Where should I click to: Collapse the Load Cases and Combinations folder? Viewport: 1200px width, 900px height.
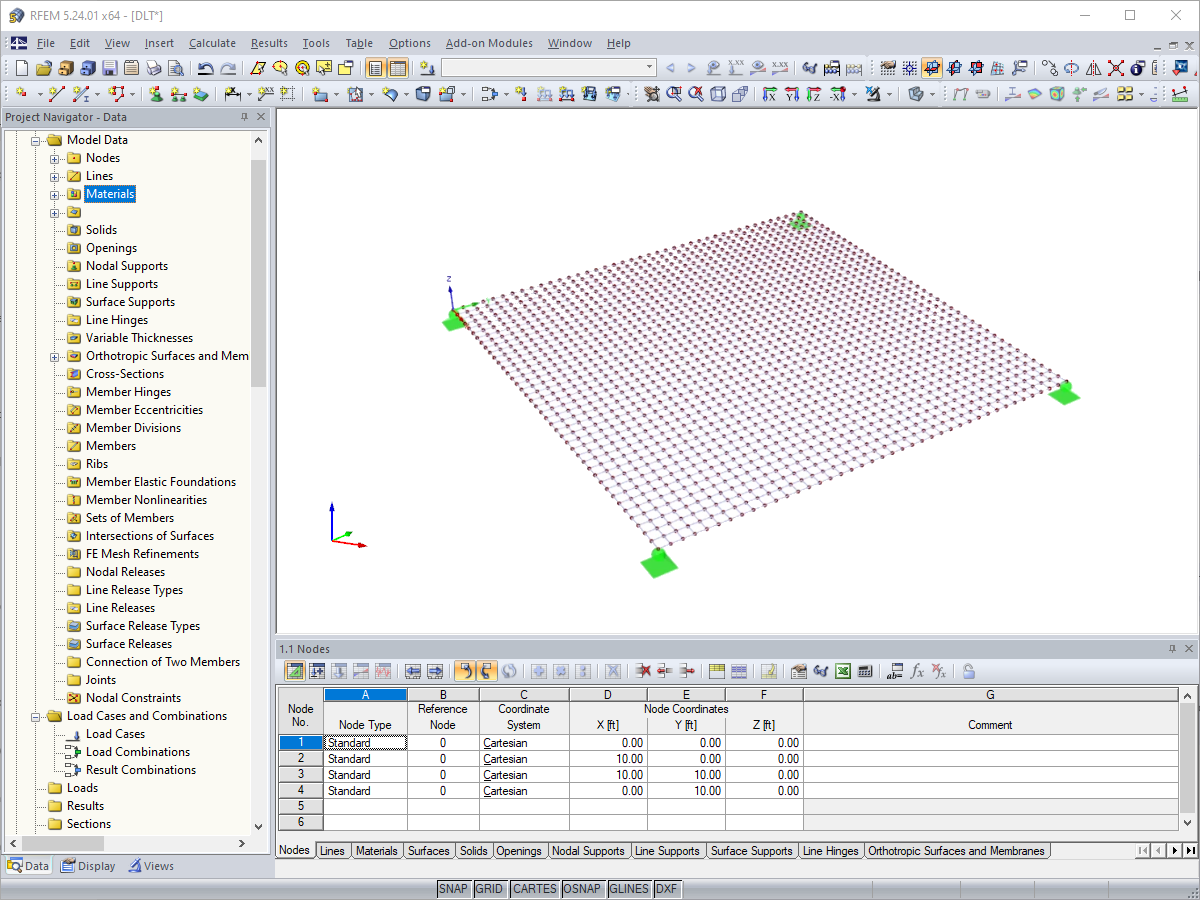coord(37,716)
